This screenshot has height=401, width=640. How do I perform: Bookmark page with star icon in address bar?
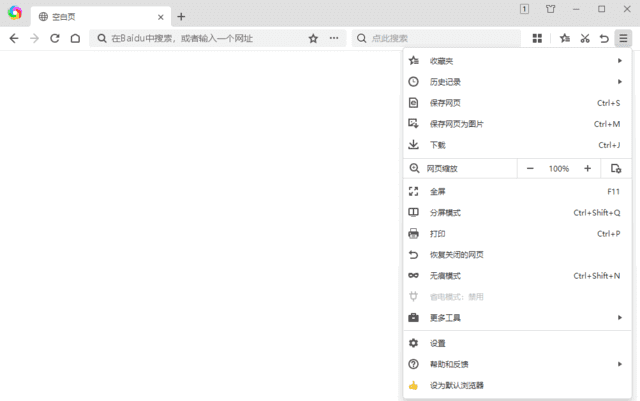point(313,38)
